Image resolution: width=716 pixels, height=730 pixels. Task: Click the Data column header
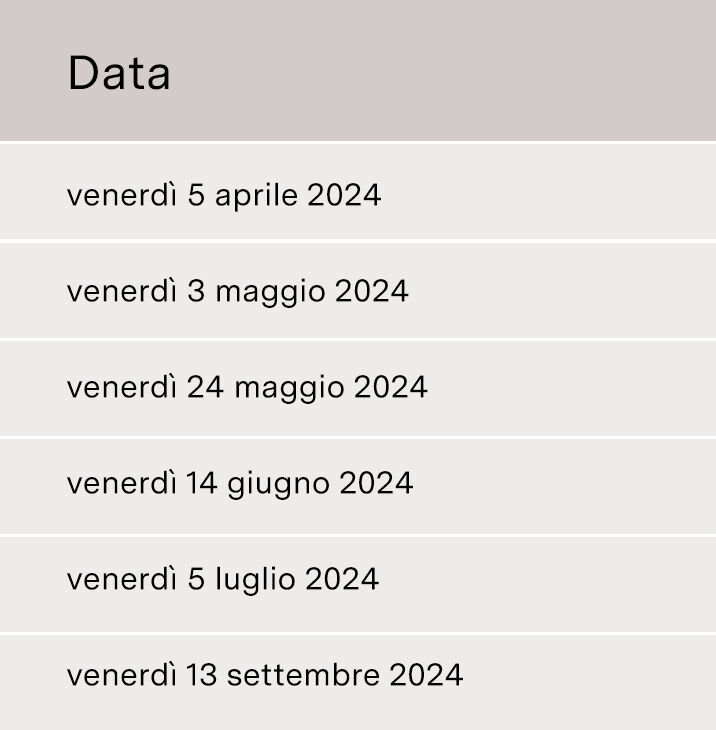pyautogui.click(x=358, y=70)
